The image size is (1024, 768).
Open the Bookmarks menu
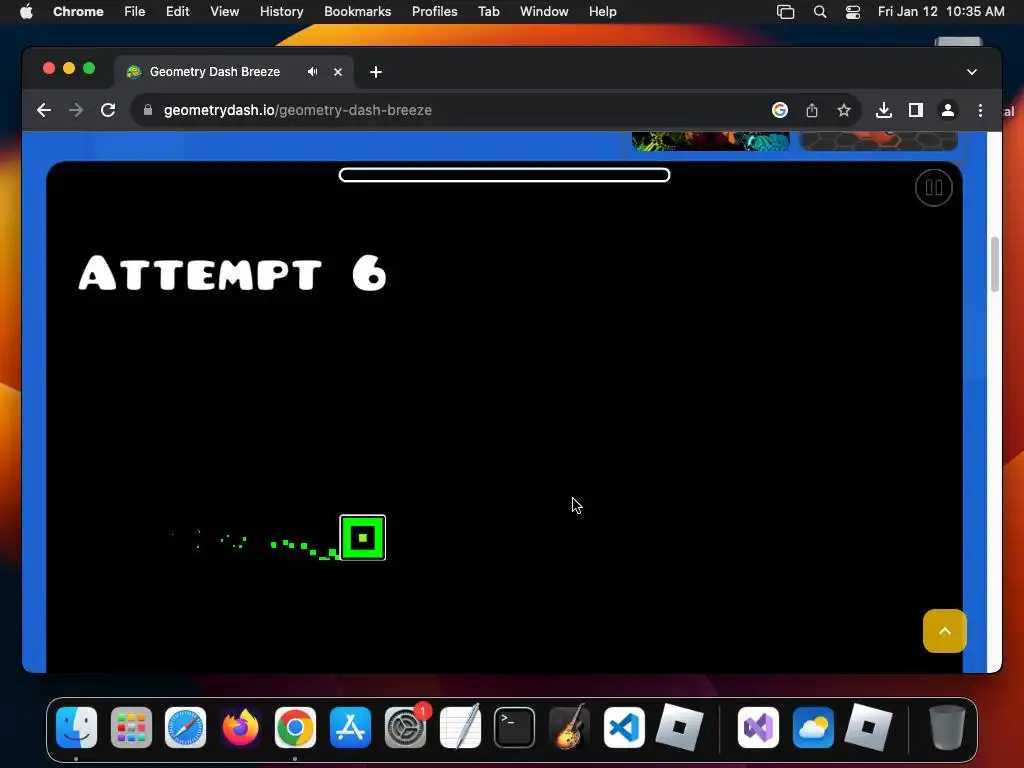point(357,11)
